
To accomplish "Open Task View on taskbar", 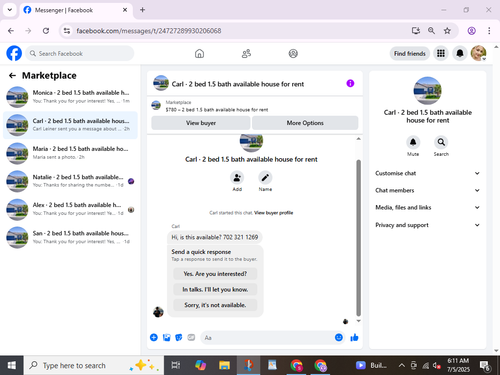I will click(176, 365).
